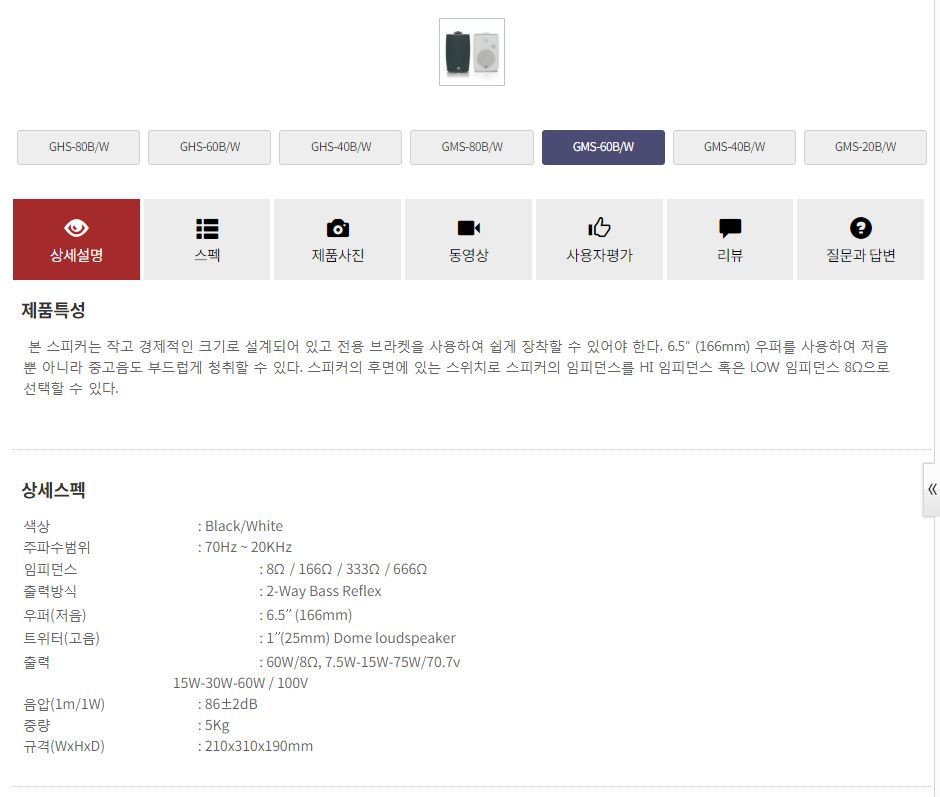
Task: Click the eye icon for 상세설명
Action: click(x=76, y=228)
